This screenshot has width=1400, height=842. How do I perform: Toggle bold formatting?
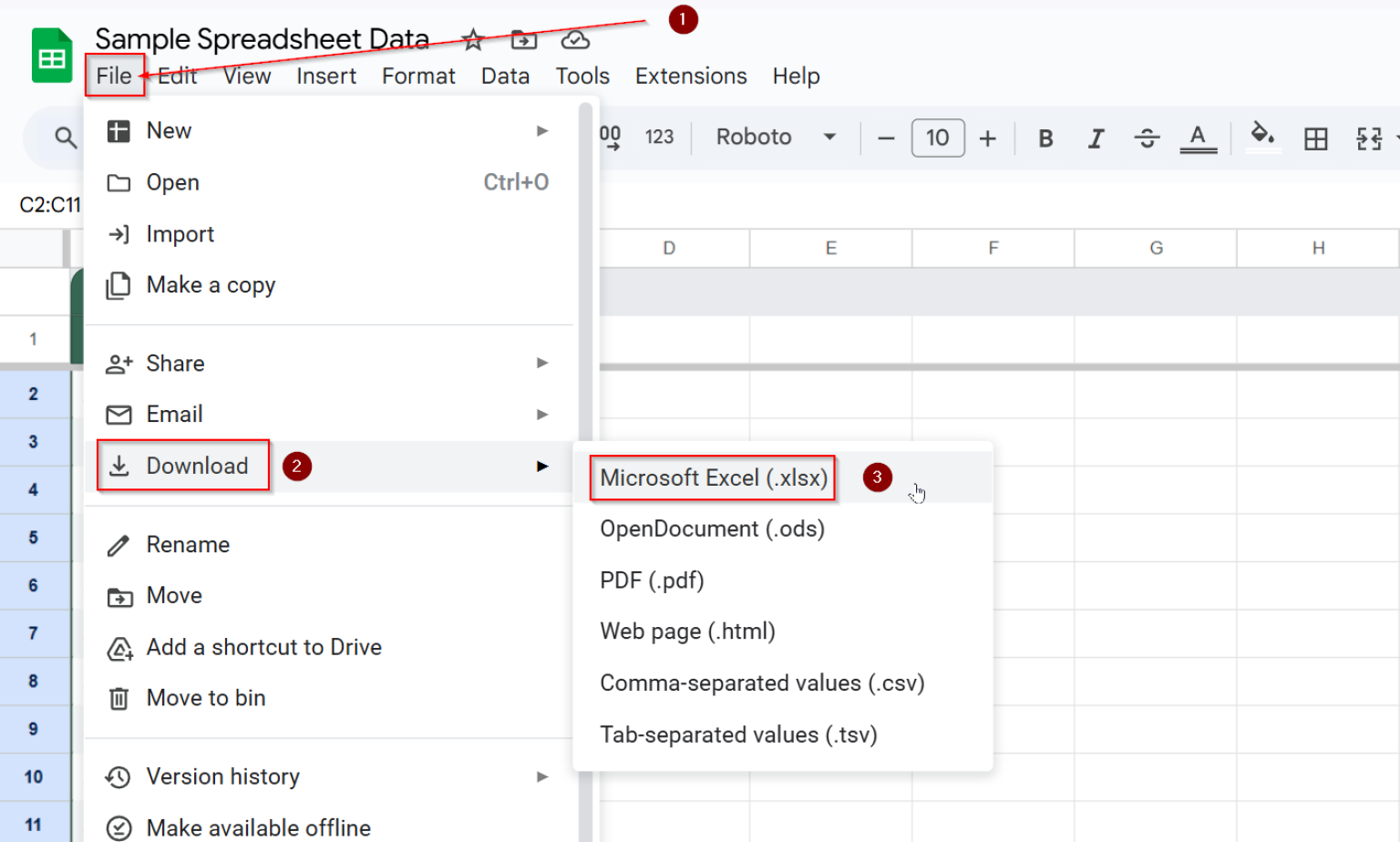pyautogui.click(x=1045, y=138)
